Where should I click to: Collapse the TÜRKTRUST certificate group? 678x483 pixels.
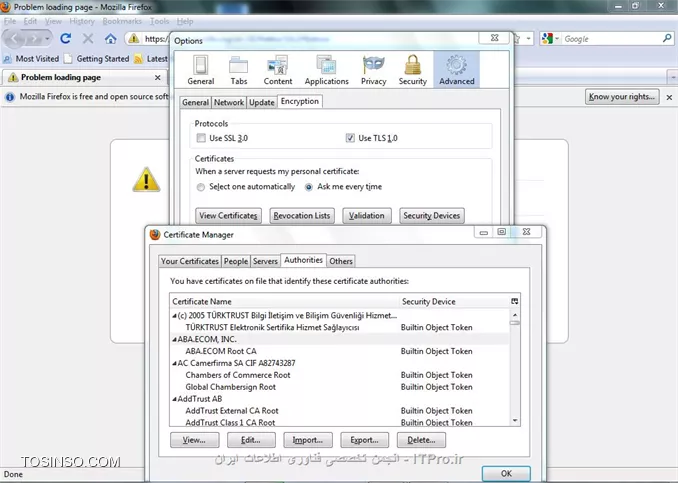click(x=174, y=316)
